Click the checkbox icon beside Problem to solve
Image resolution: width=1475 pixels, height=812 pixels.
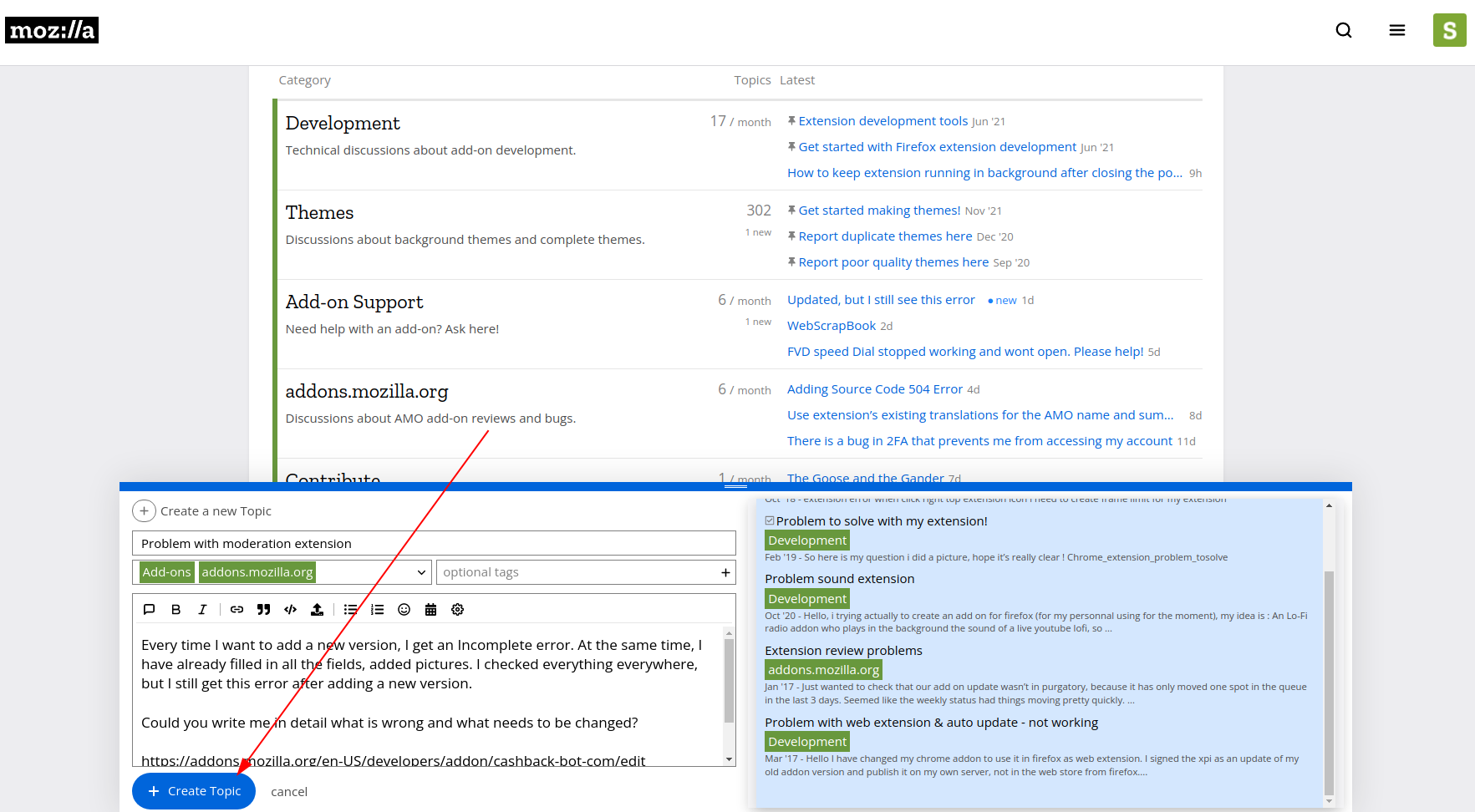point(770,520)
